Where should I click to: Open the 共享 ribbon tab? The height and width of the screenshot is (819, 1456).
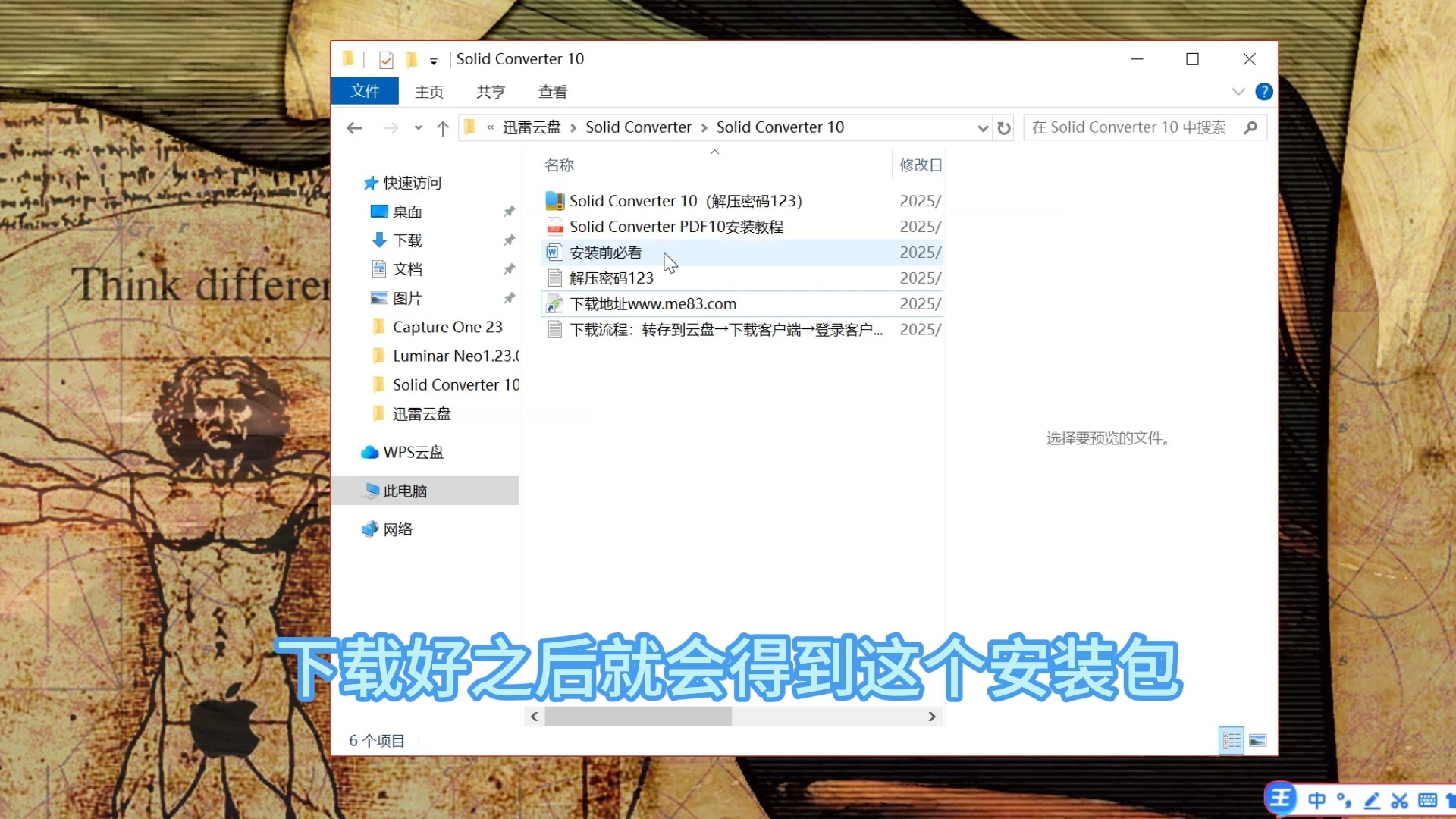[491, 92]
